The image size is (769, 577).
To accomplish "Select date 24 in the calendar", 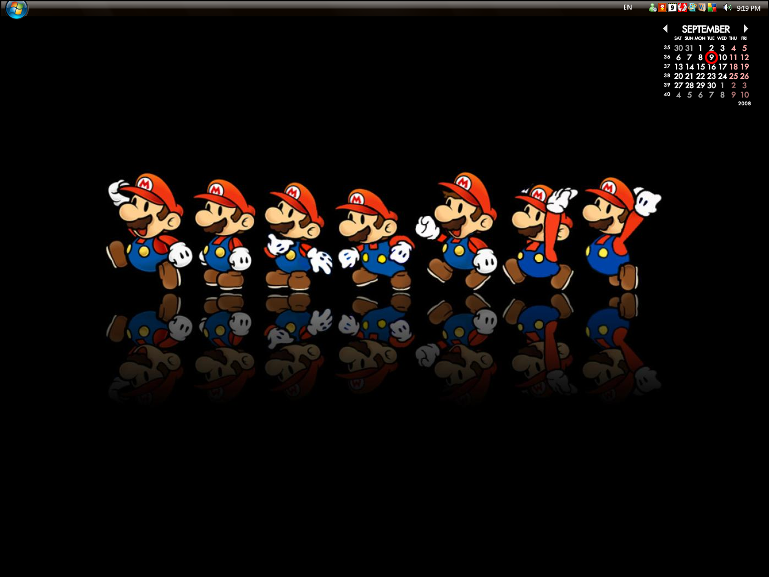I will [722, 76].
